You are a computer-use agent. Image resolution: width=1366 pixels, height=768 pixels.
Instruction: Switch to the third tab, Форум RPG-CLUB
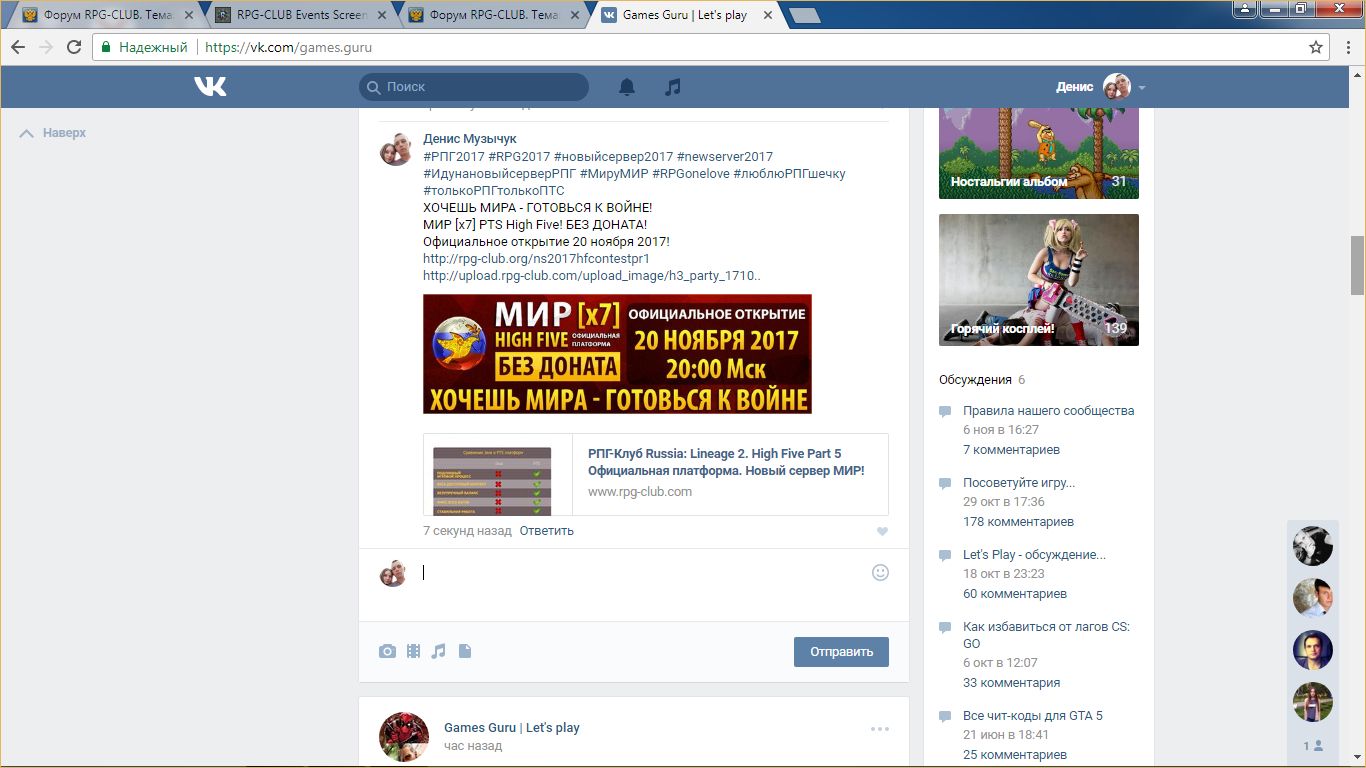pyautogui.click(x=494, y=15)
